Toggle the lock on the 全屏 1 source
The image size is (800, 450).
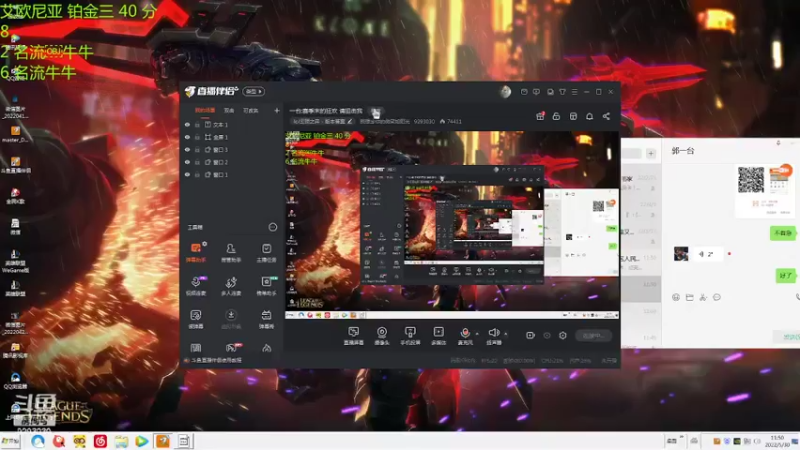point(197,137)
